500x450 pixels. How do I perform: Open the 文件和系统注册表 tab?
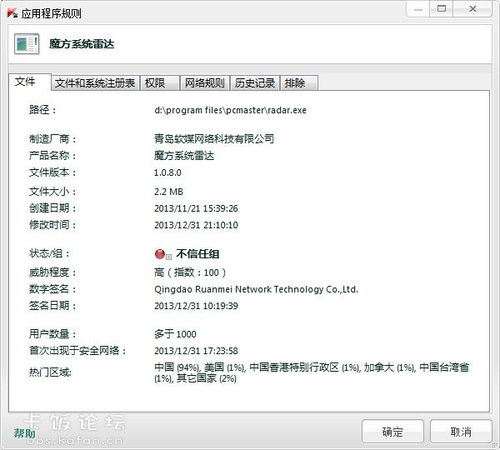[x=95, y=83]
